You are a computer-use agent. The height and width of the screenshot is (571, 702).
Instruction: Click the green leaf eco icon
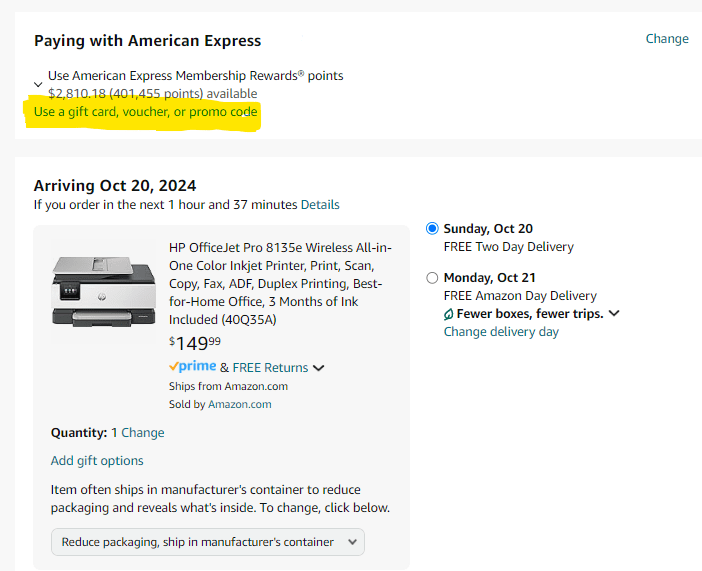click(x=449, y=314)
